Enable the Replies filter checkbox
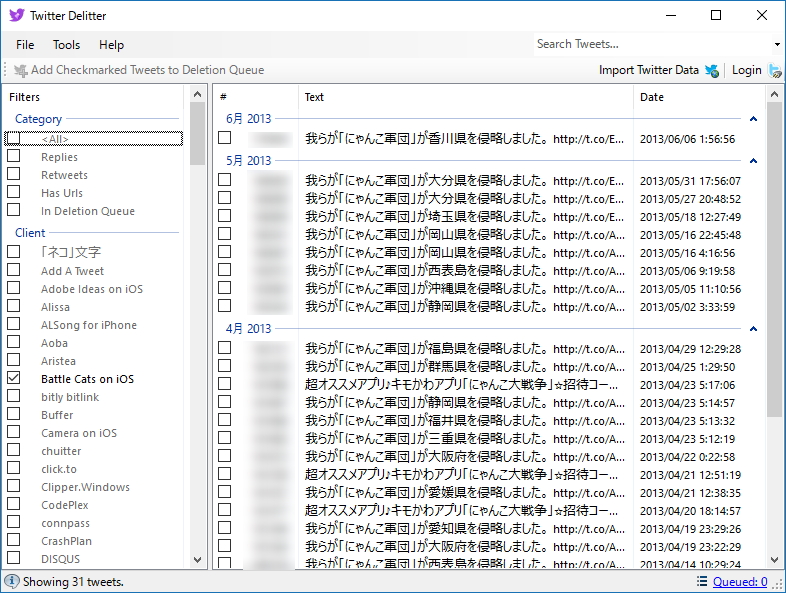This screenshot has width=786, height=593. [14, 156]
